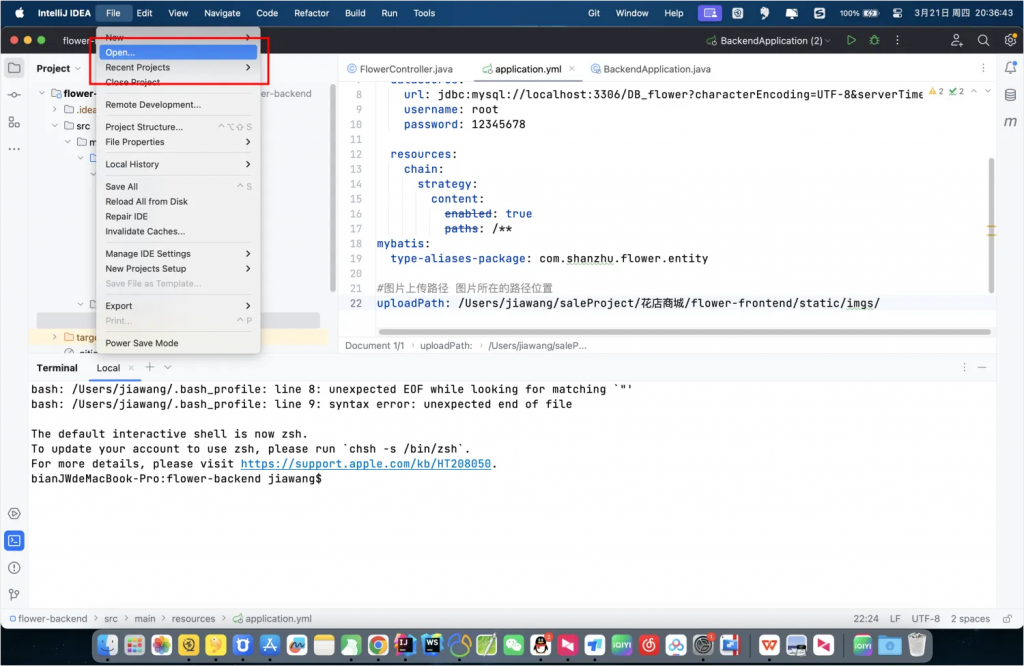Expand the target folder in the project tree

point(53,338)
